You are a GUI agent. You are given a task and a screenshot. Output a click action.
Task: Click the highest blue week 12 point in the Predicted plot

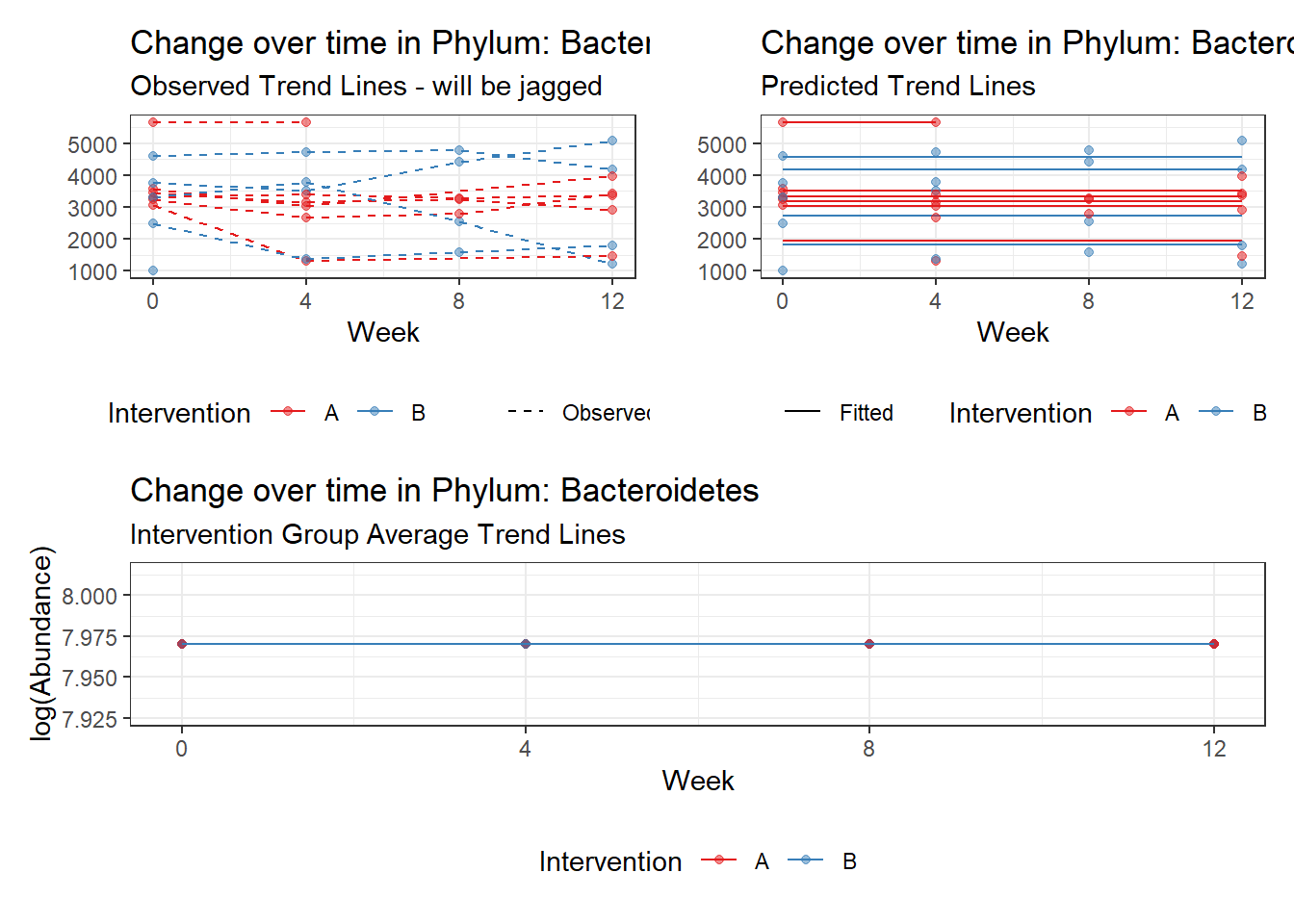click(1242, 141)
